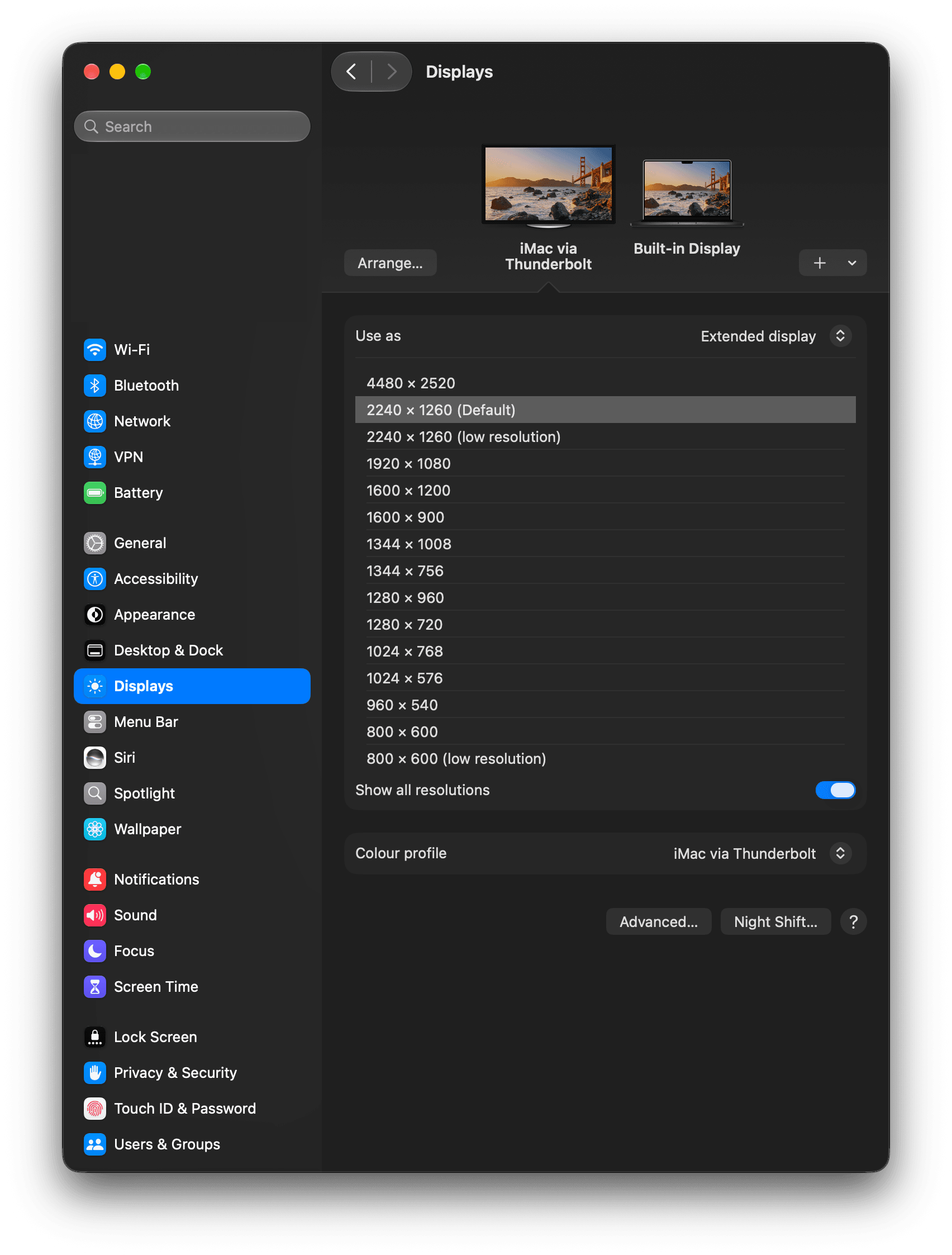Image resolution: width=952 pixels, height=1255 pixels.
Task: Click the Night Shift... button
Action: [x=775, y=921]
